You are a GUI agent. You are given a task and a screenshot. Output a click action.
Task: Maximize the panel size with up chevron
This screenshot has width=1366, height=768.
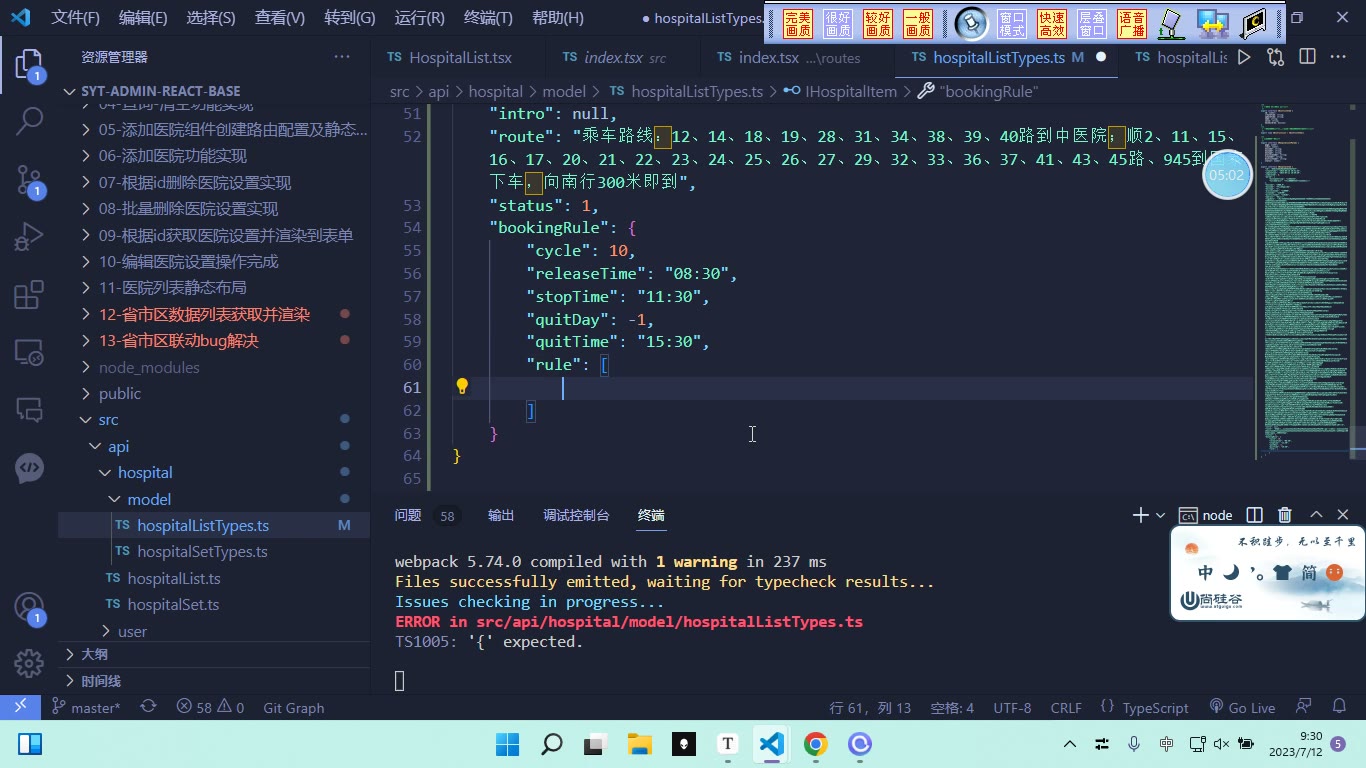click(x=1316, y=515)
